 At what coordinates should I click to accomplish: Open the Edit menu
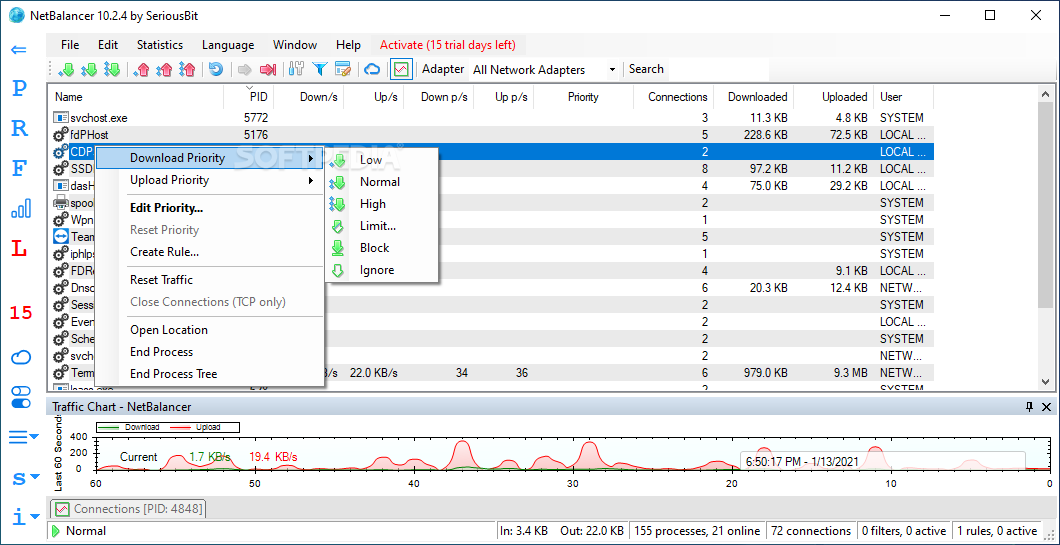(x=108, y=45)
